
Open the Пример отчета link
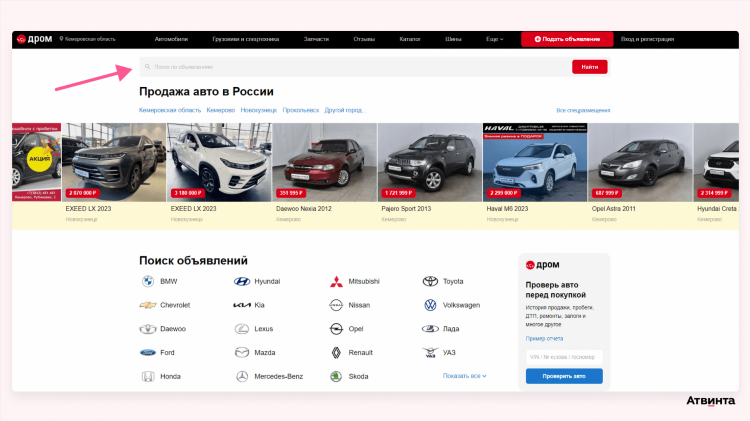point(544,339)
